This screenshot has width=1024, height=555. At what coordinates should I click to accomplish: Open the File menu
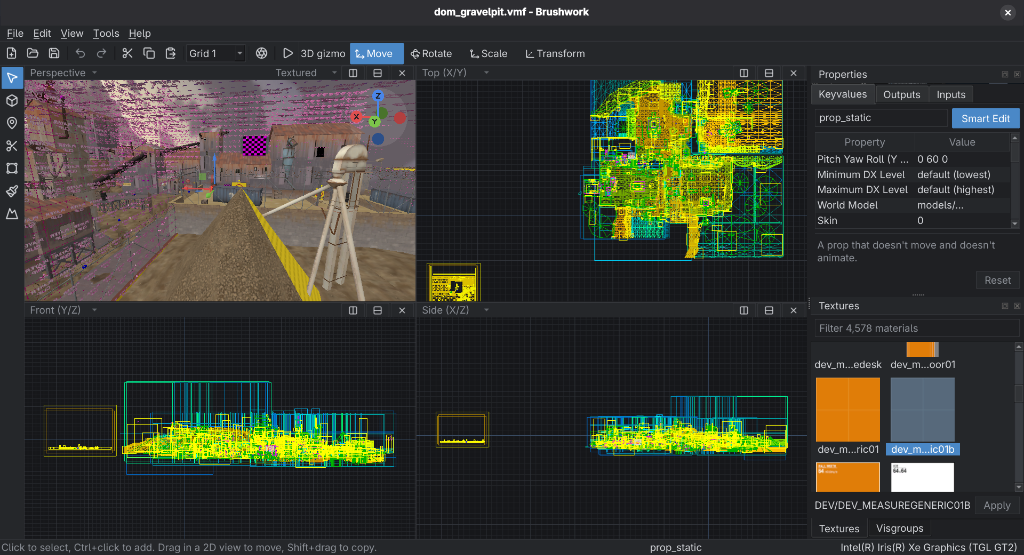(x=15, y=33)
